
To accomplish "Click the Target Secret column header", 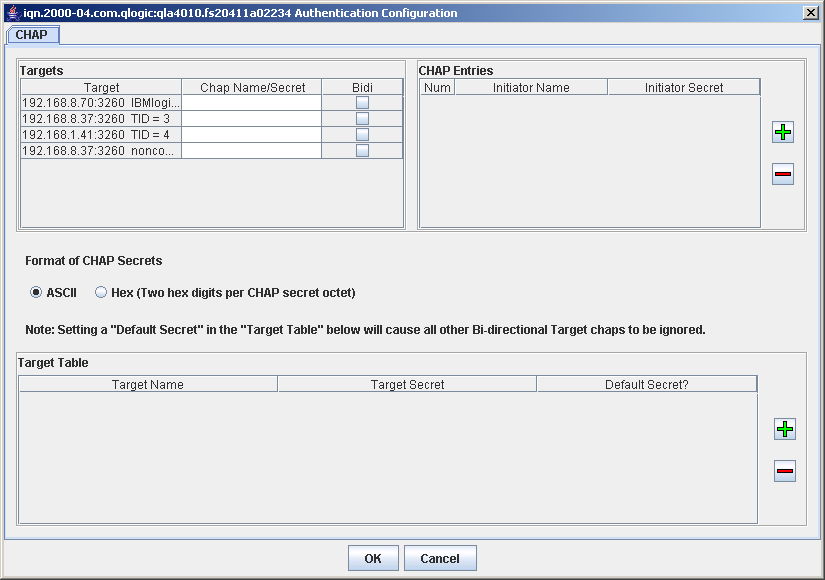I will [x=407, y=384].
